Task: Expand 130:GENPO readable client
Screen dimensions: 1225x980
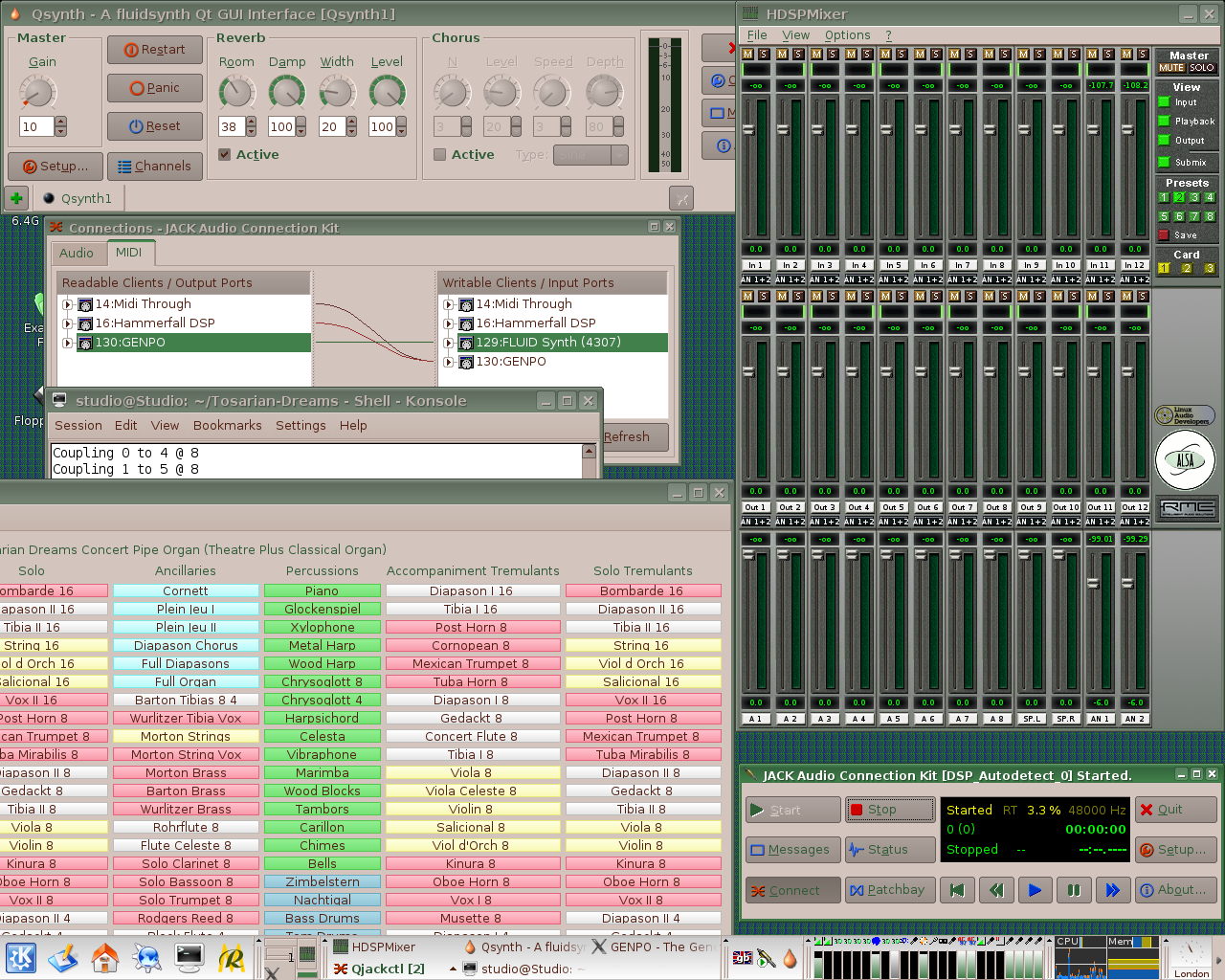Action: [68, 343]
